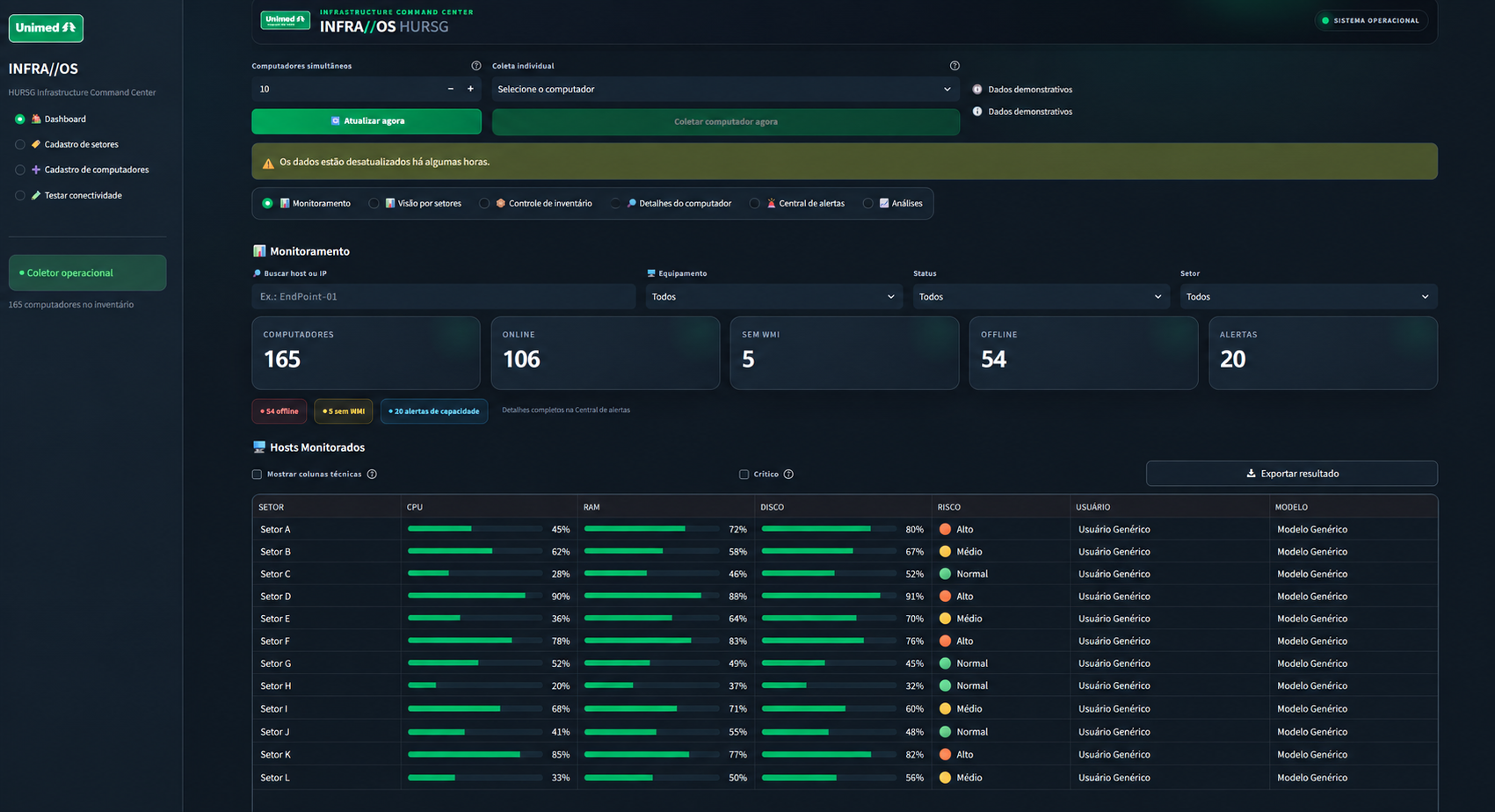Click the Atualizar agora button
1495x812 pixels.
point(366,121)
